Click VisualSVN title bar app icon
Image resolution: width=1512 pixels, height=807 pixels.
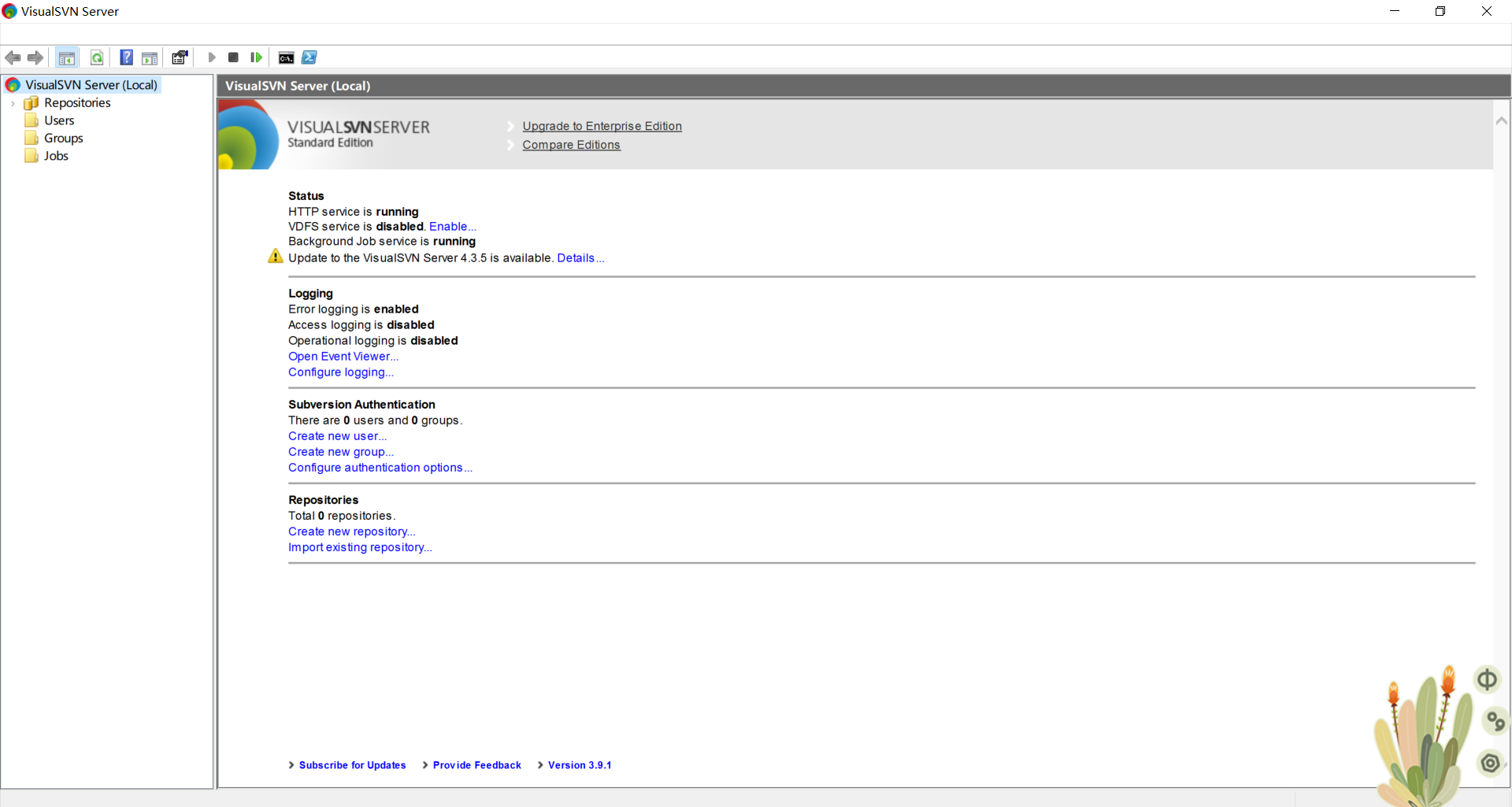(x=10, y=11)
